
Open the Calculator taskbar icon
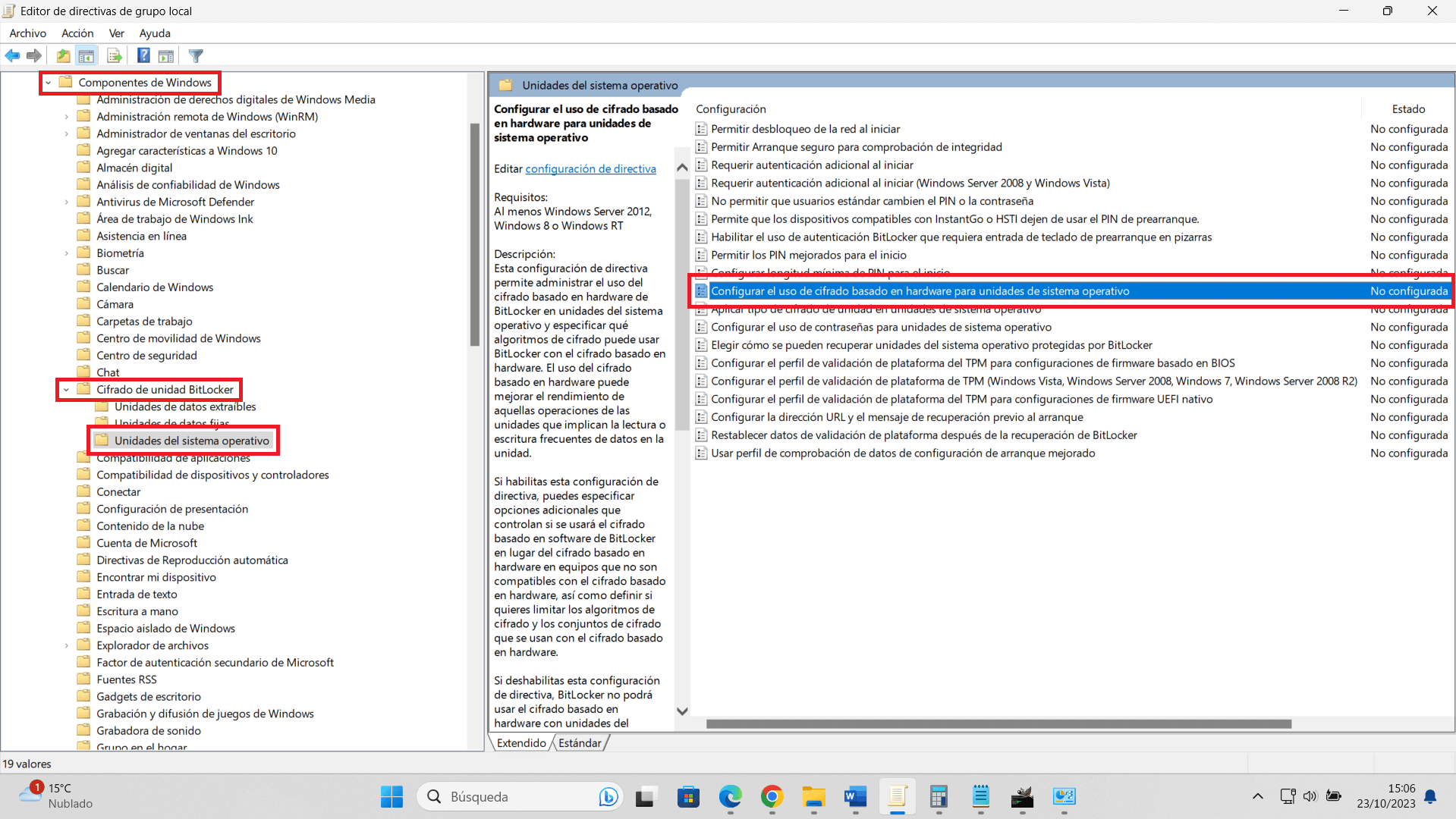(939, 796)
